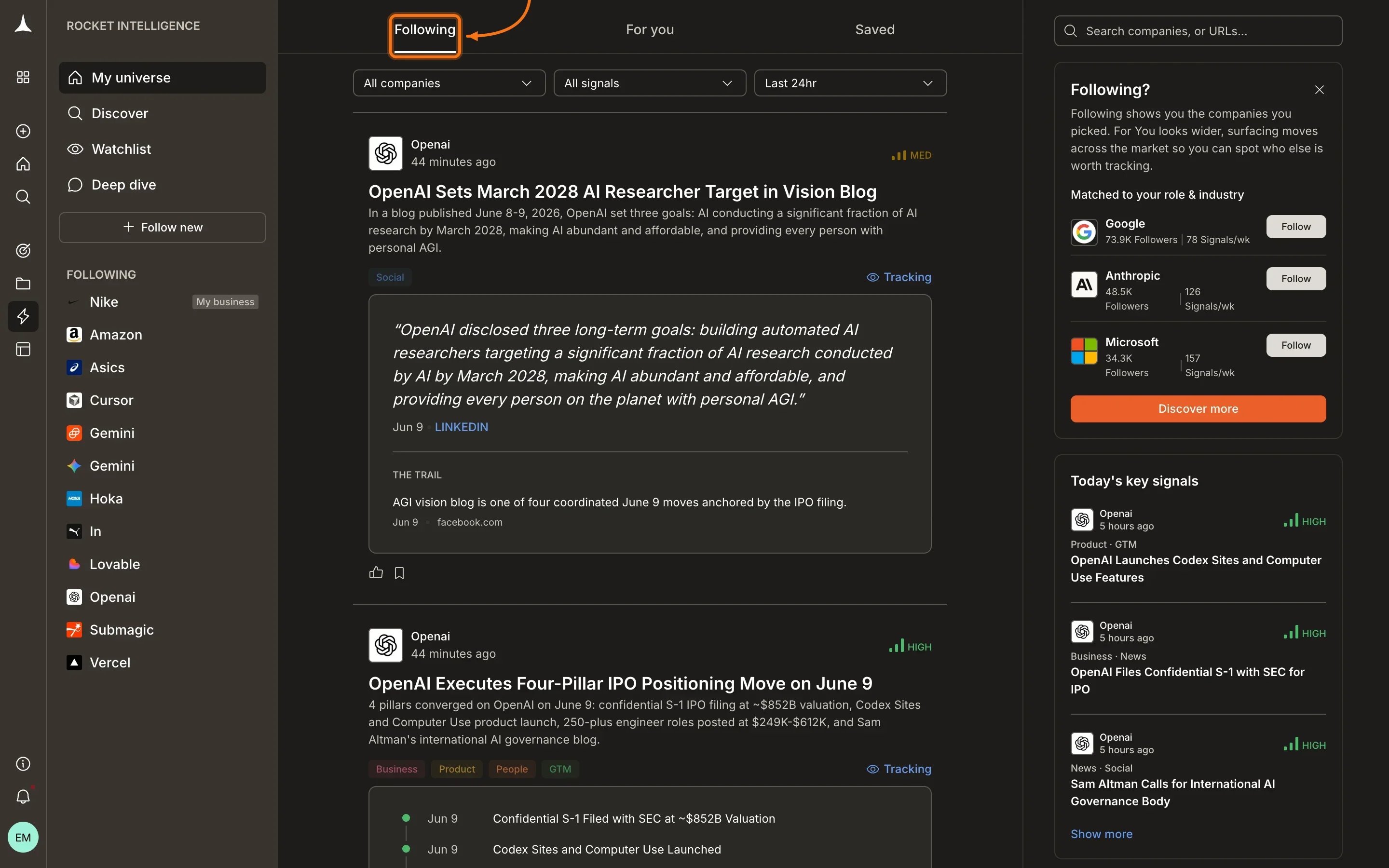Click the Microsoft logo in suggestions

pos(1084,351)
